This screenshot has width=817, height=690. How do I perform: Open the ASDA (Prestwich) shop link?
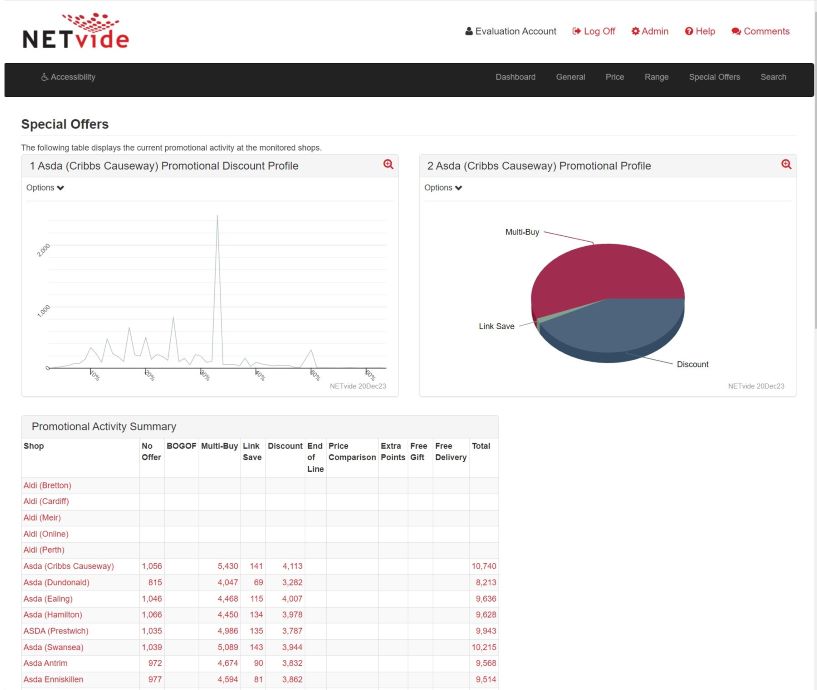click(56, 631)
